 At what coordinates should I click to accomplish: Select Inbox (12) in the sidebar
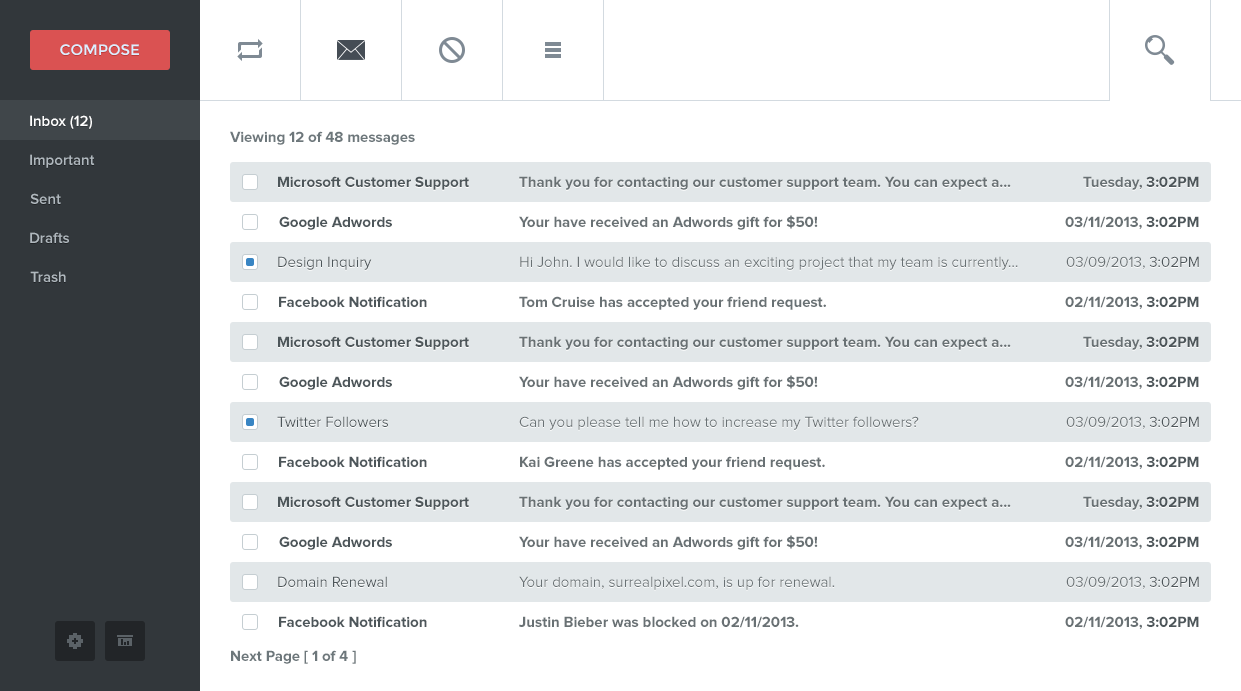(x=61, y=121)
